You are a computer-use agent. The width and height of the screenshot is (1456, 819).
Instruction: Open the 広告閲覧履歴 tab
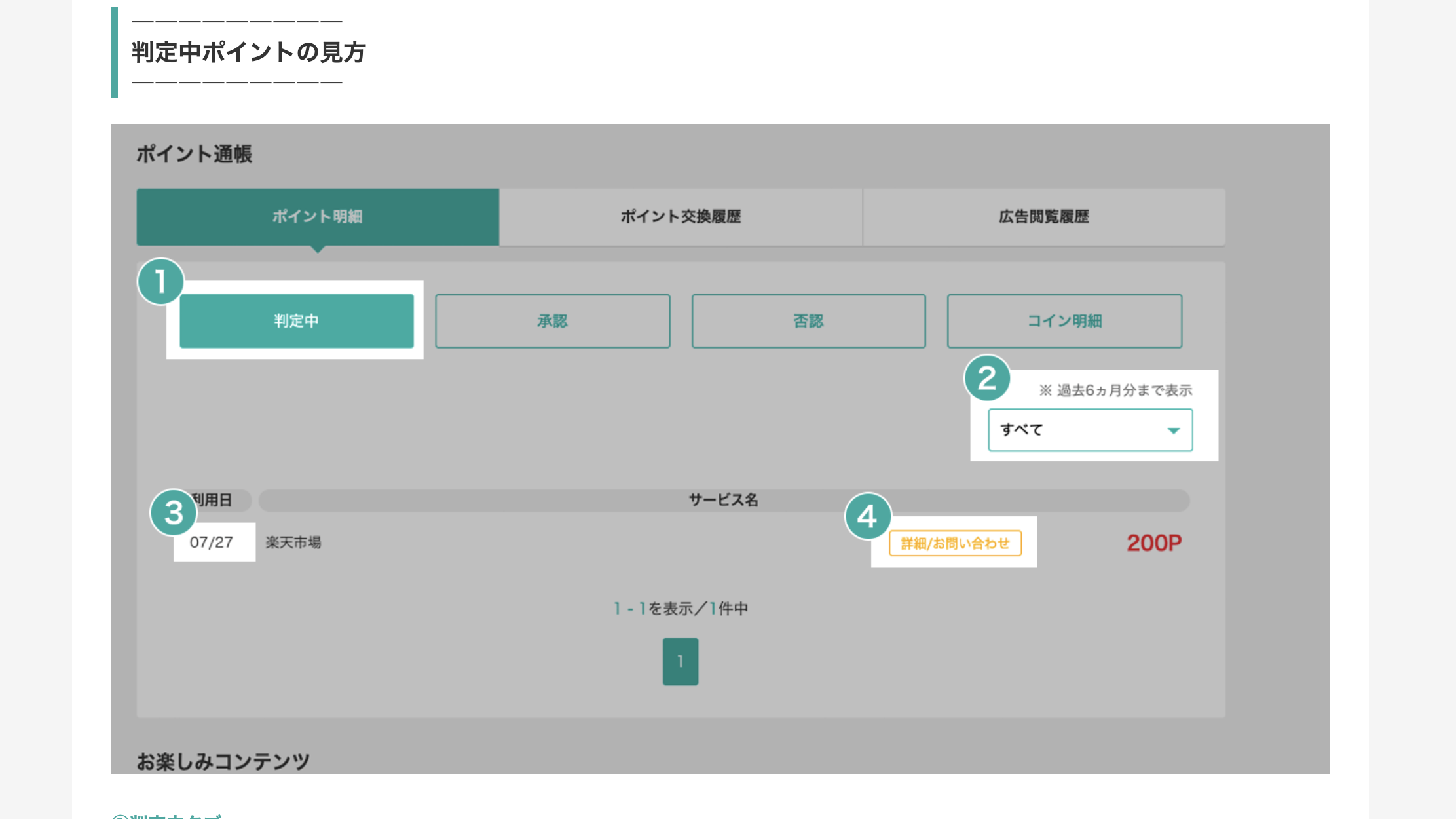pyautogui.click(x=1043, y=217)
